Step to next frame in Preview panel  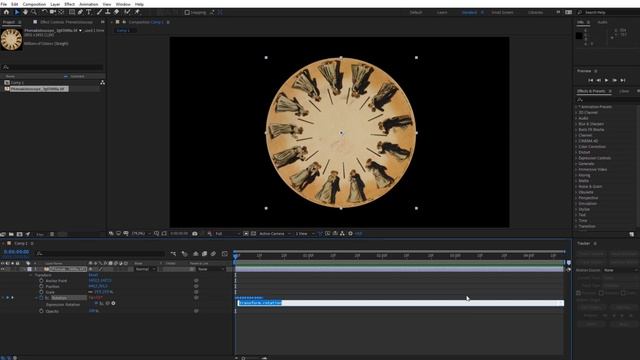[615, 80]
